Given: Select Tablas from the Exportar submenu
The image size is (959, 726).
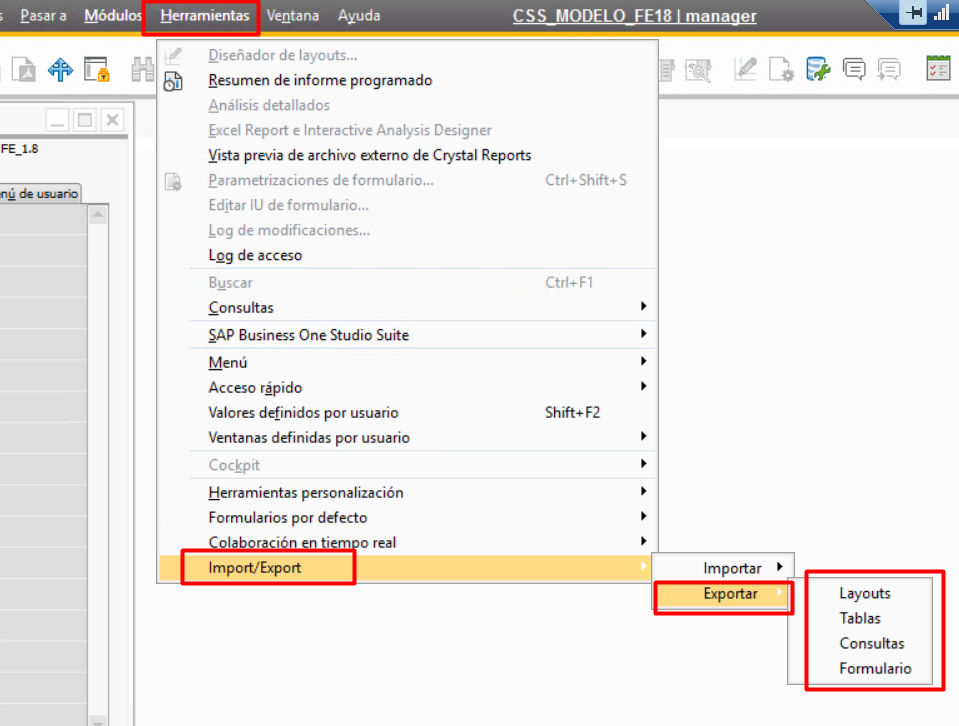Looking at the screenshot, I should tap(860, 618).
